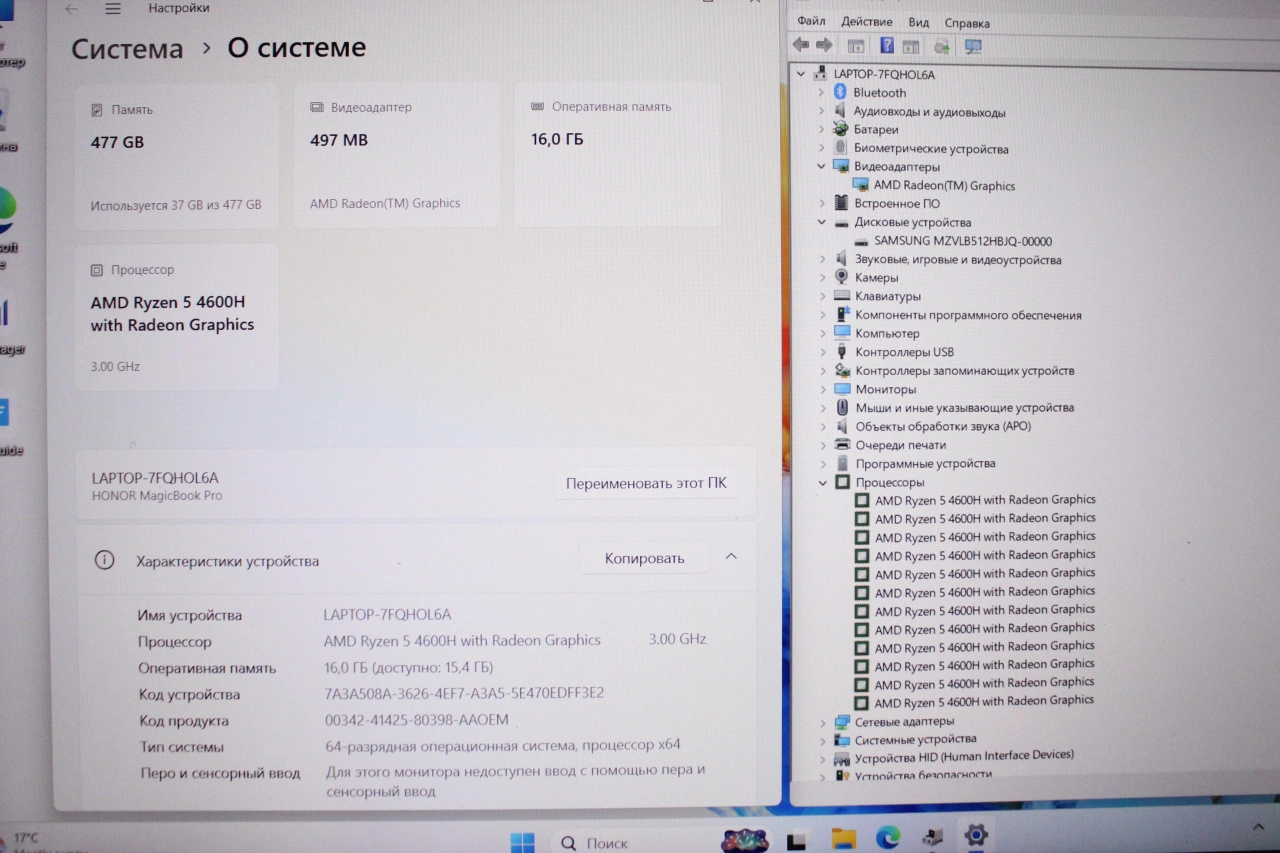Open the Файл menu
1280x853 pixels.
(x=812, y=22)
